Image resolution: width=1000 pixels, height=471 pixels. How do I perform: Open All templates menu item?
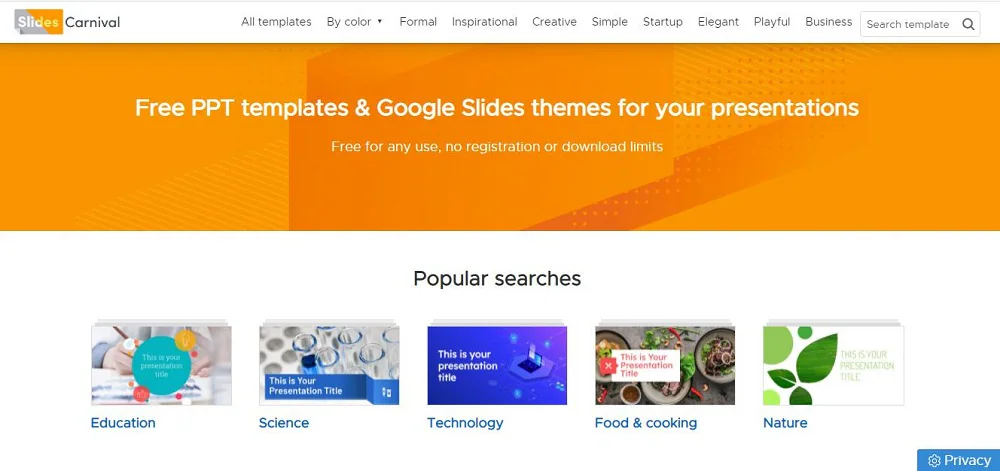pyautogui.click(x=276, y=22)
